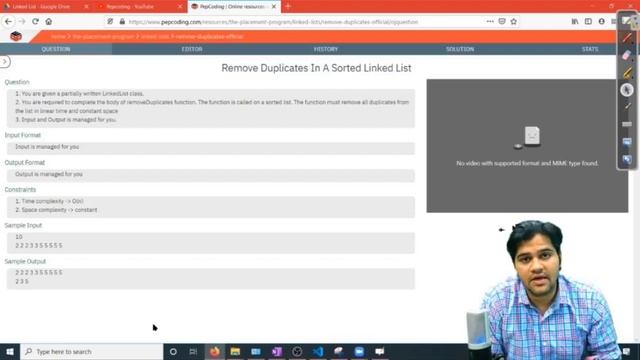The height and width of the screenshot is (360, 640).
Task: Click the Output Format heading
Action: [25, 162]
